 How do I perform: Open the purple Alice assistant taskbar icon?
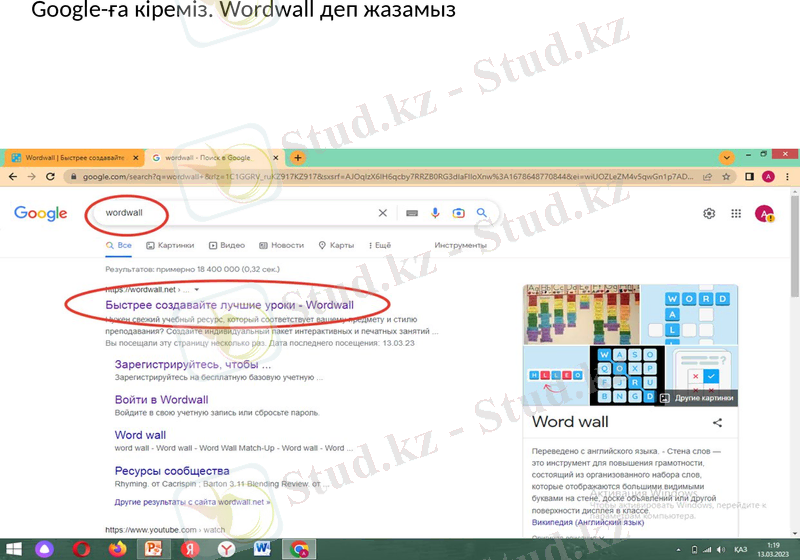click(44, 549)
